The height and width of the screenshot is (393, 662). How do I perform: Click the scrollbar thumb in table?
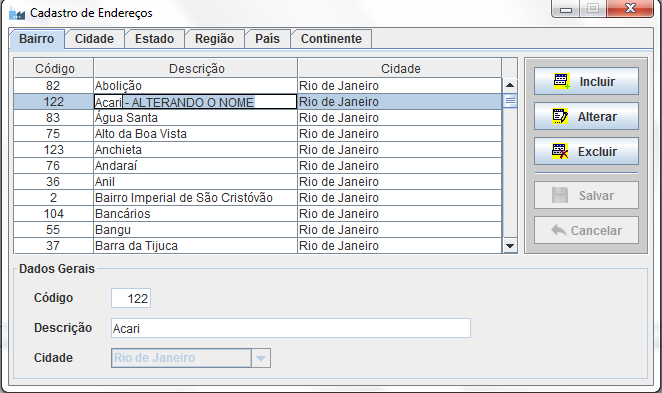(510, 101)
